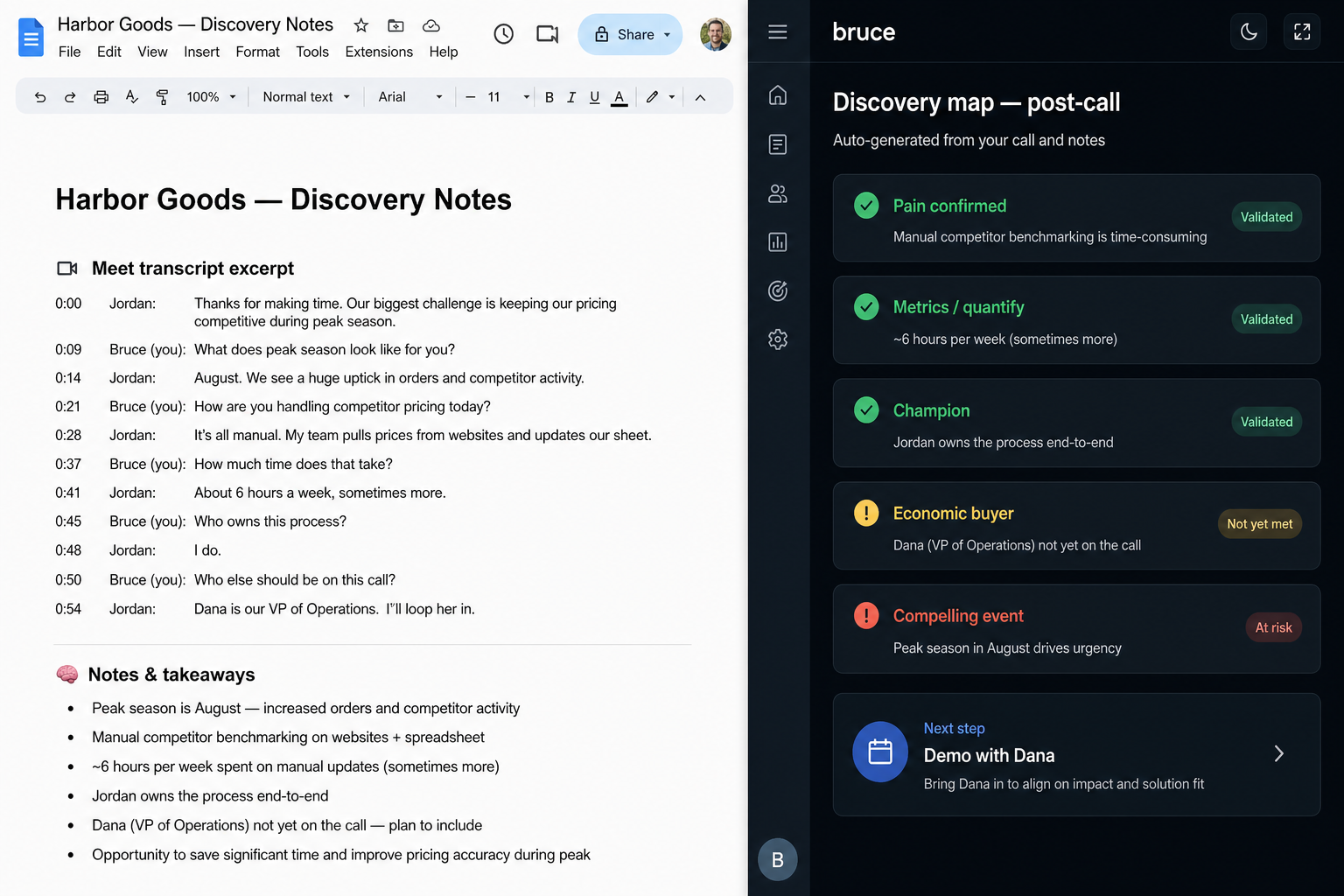Open the Normal text style dropdown
The width and height of the screenshot is (1344, 896).
tap(306, 97)
